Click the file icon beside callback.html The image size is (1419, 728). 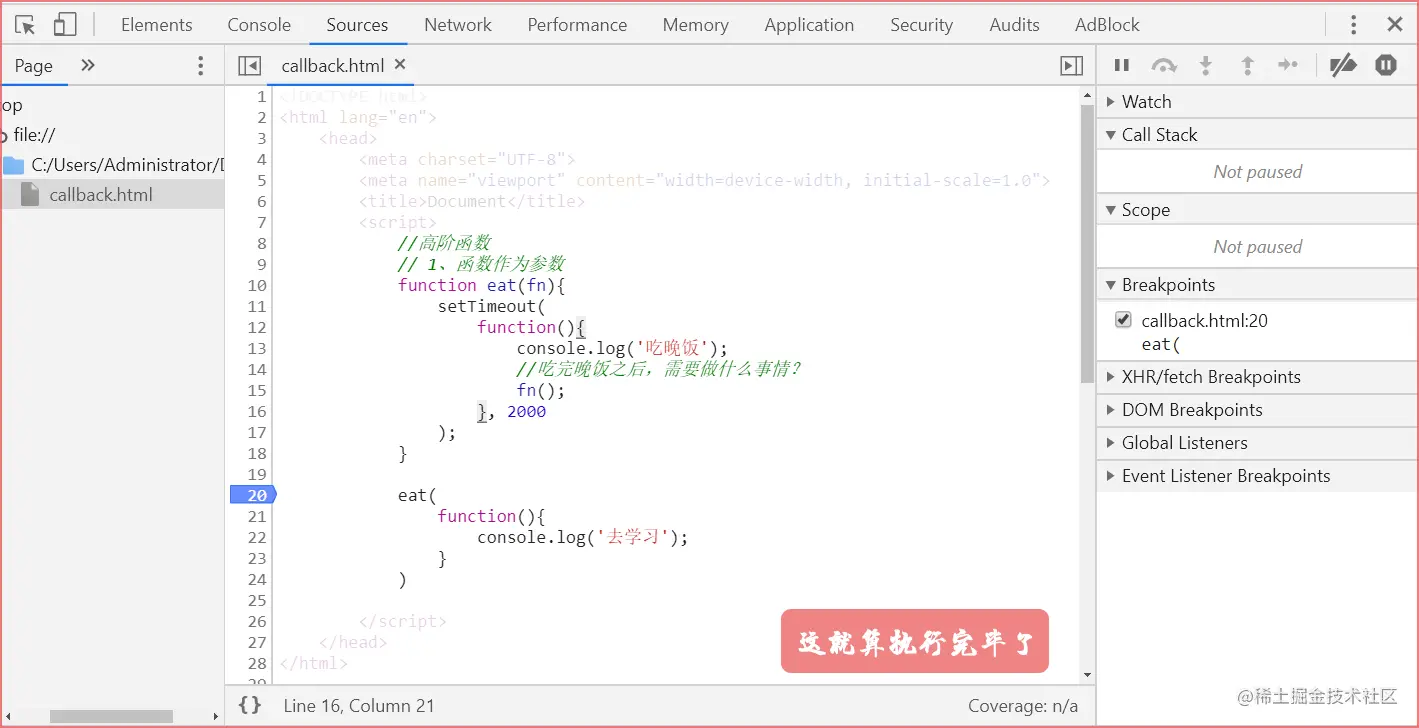(31, 195)
